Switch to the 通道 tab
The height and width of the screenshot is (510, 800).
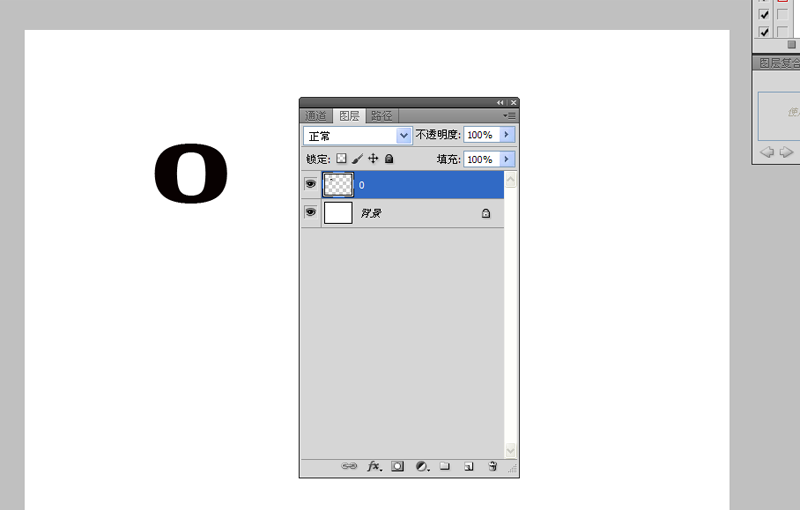(316, 116)
